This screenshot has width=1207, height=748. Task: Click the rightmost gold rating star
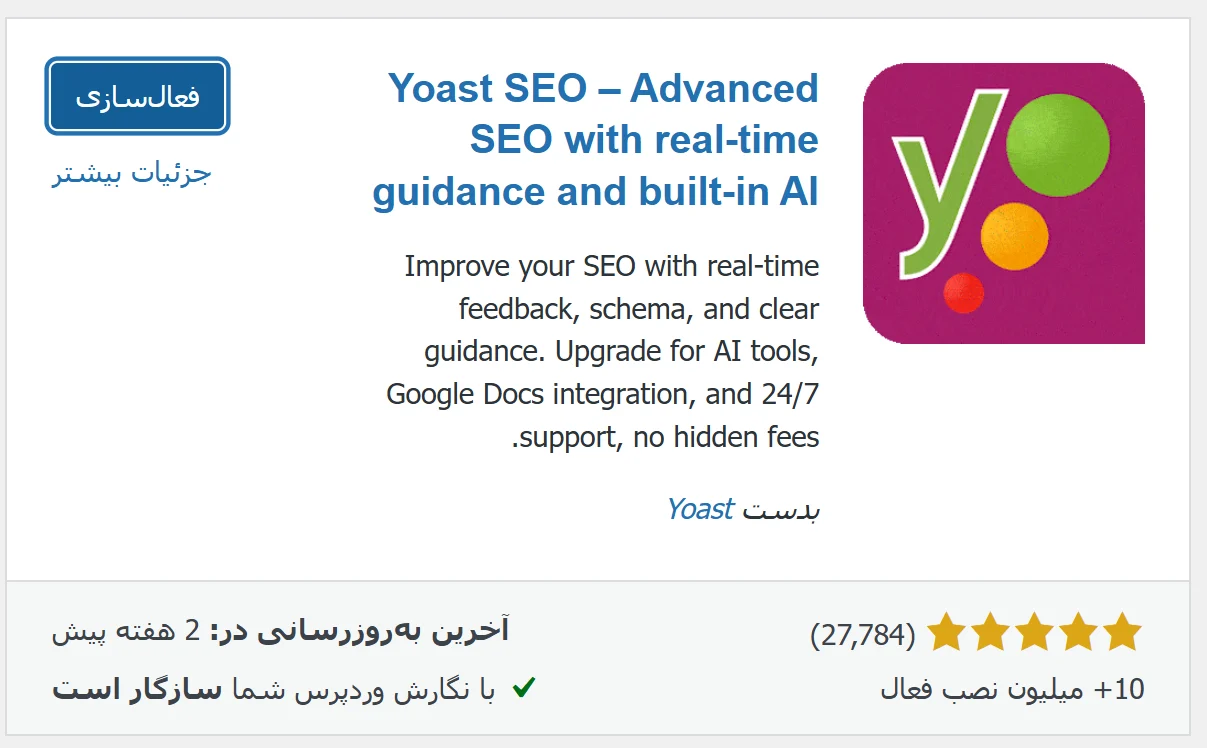coord(1122,633)
